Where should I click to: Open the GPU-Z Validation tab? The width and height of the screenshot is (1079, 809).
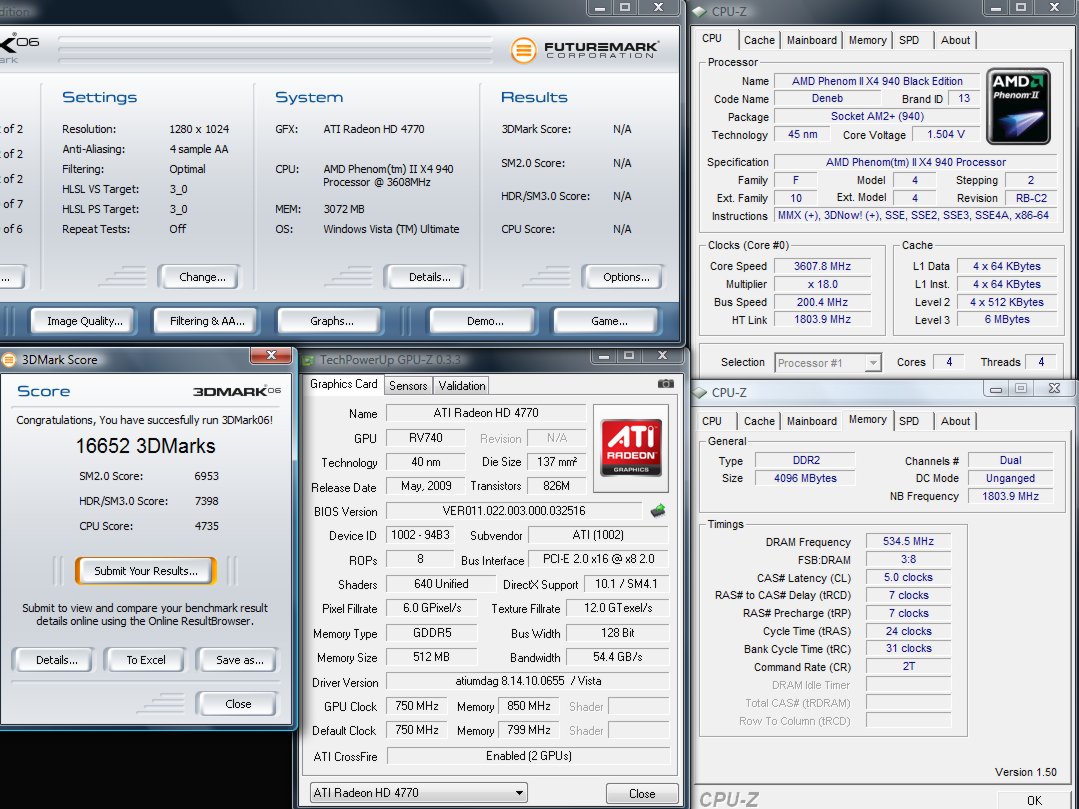pyautogui.click(x=462, y=386)
